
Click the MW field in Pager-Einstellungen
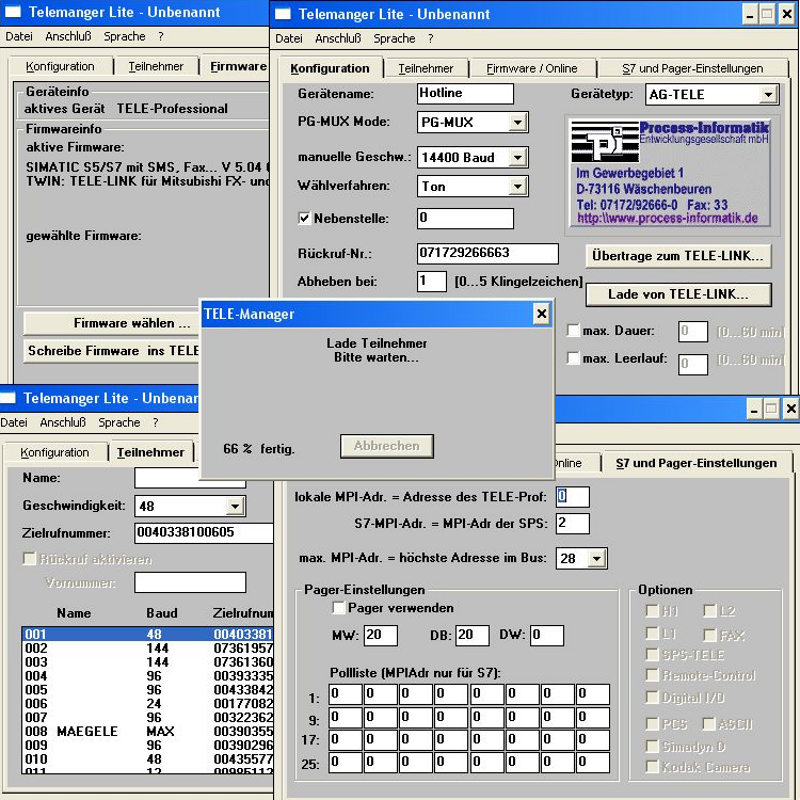point(381,635)
